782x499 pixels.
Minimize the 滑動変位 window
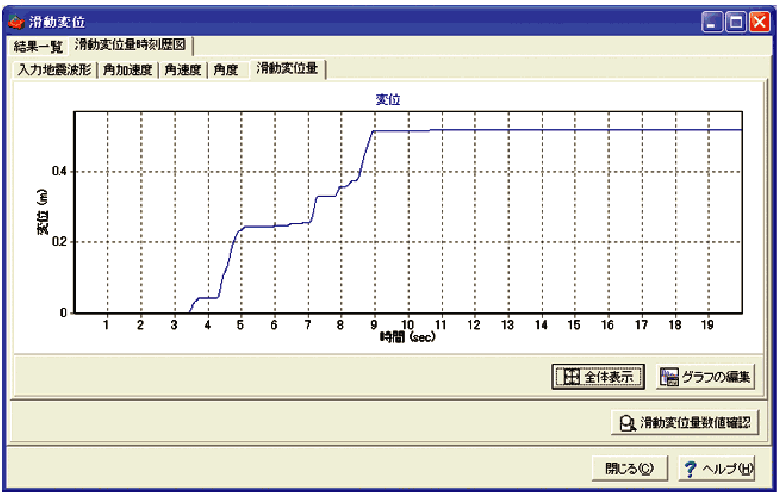point(712,22)
